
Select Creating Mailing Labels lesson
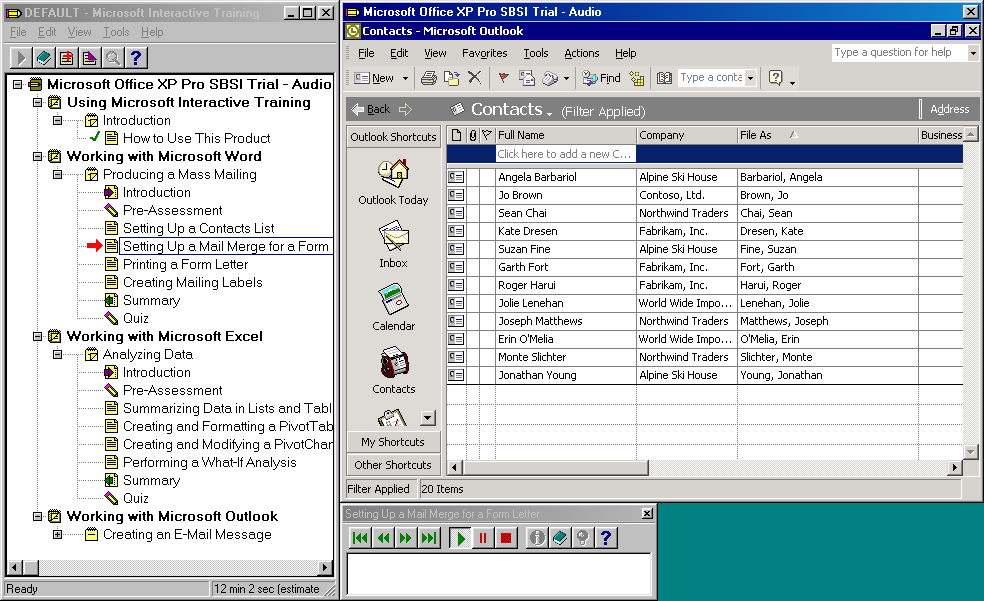point(192,282)
